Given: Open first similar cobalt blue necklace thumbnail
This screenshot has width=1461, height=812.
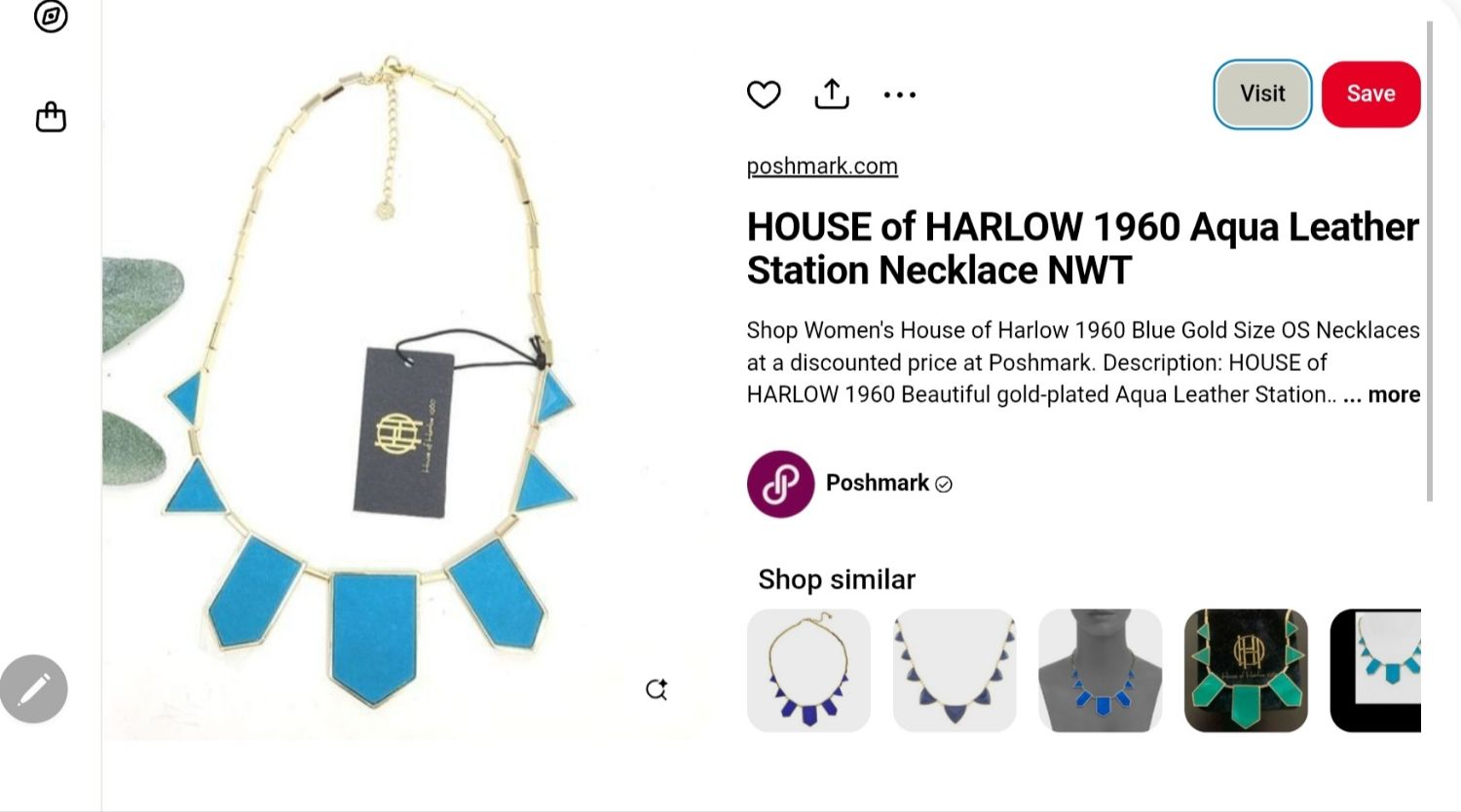Looking at the screenshot, I should (x=808, y=670).
